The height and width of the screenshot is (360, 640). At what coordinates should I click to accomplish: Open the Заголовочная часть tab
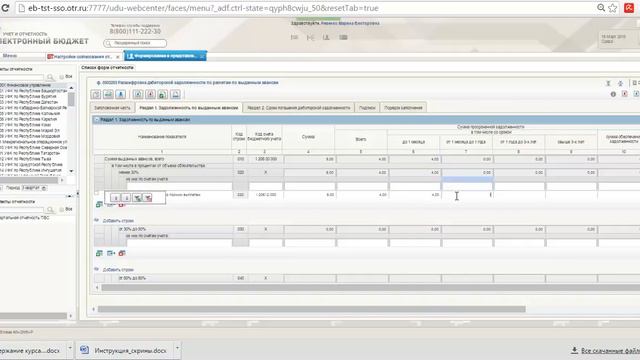(x=112, y=108)
